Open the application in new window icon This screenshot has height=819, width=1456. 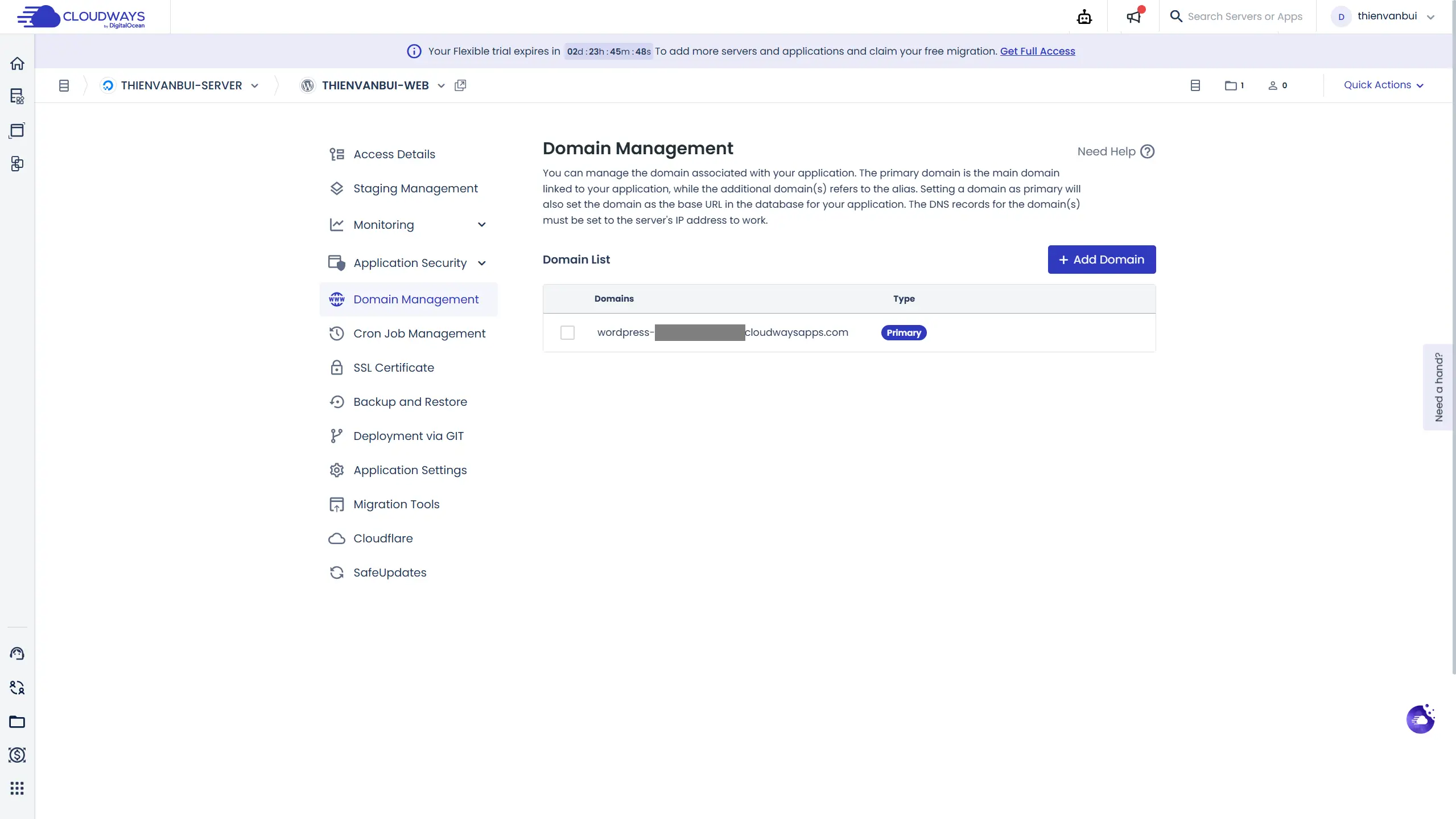pyautogui.click(x=460, y=85)
